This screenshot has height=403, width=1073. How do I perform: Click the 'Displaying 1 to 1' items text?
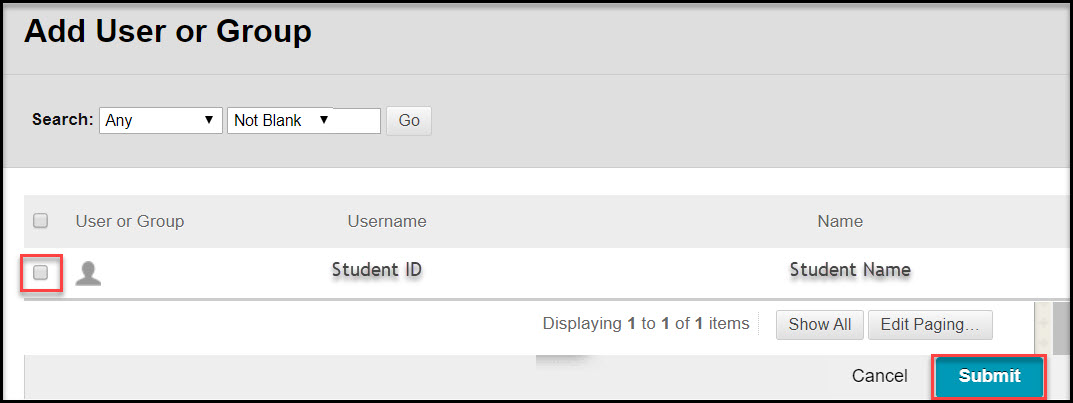(x=645, y=324)
